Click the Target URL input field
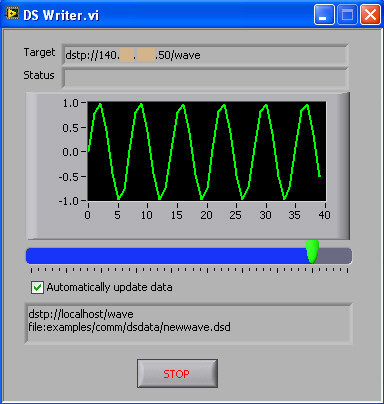Viewport: 384px width, 404px height. 205,55
